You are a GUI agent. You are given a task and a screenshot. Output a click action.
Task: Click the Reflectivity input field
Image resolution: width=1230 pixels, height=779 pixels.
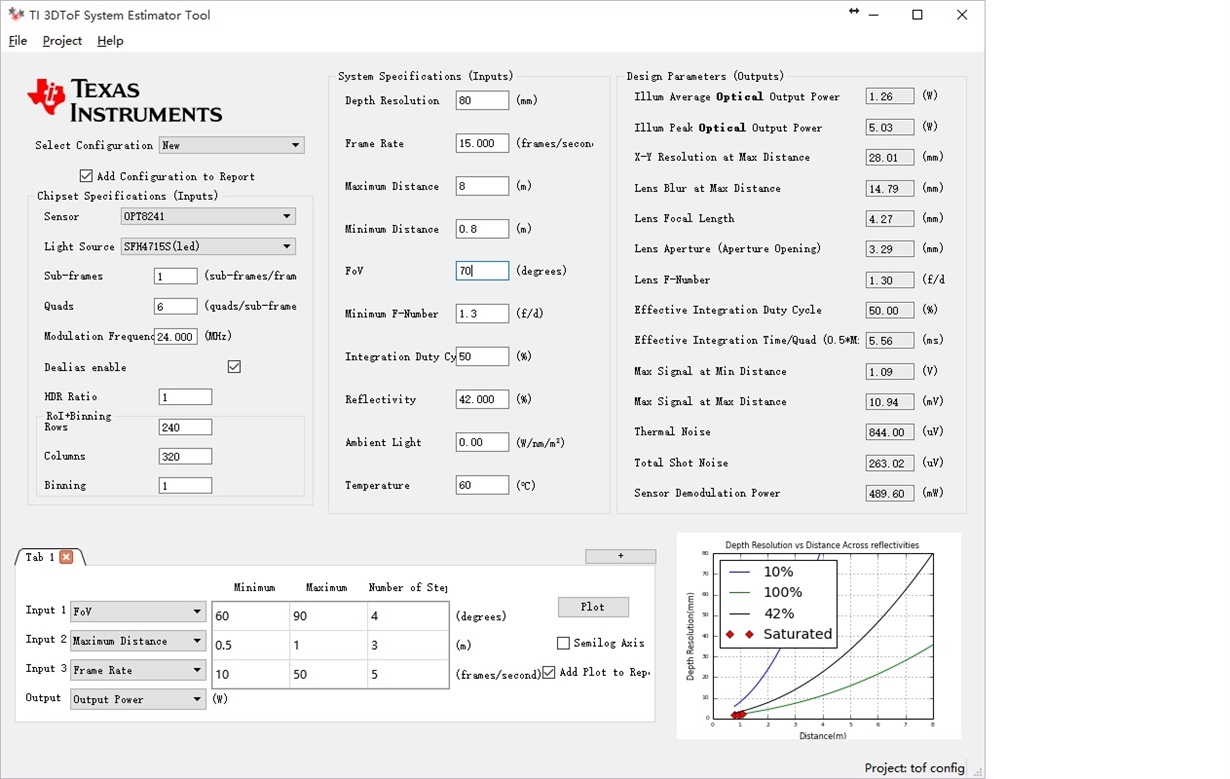pyautogui.click(x=482, y=399)
